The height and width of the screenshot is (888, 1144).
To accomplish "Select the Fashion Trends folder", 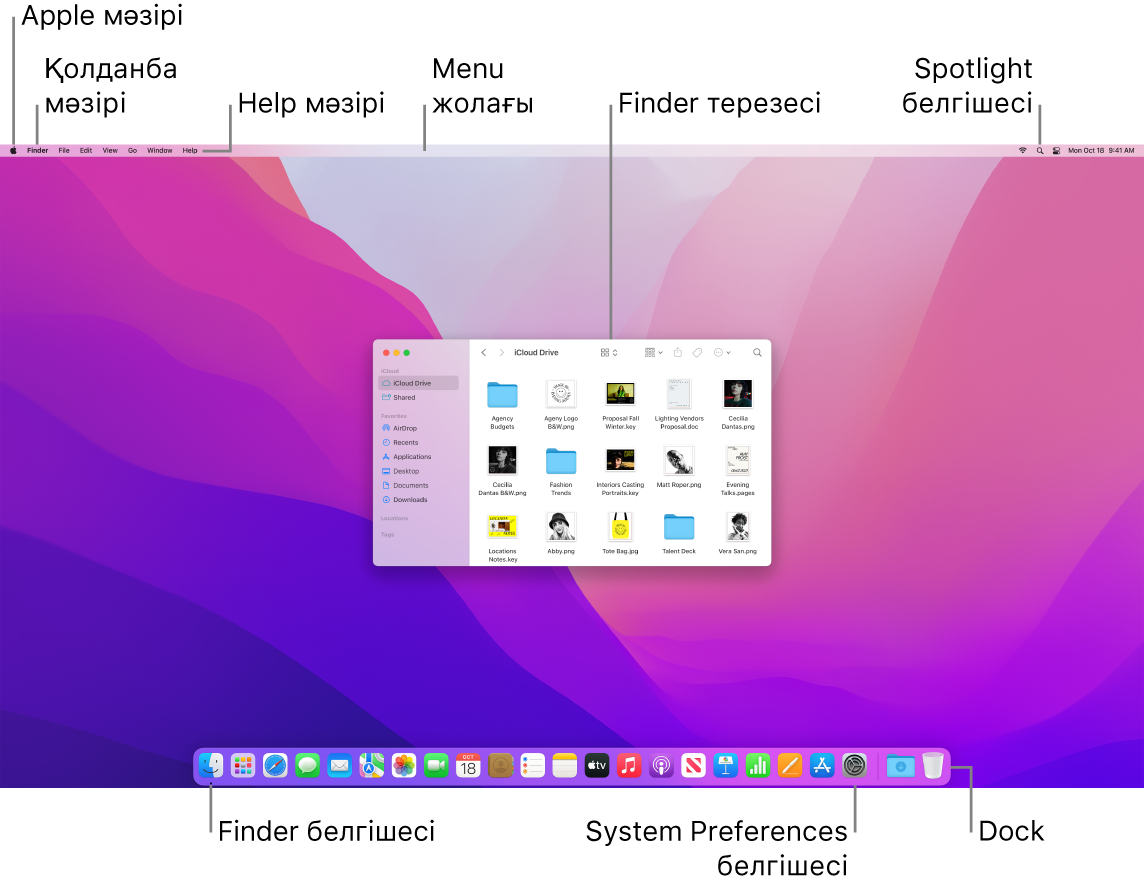I will click(561, 471).
